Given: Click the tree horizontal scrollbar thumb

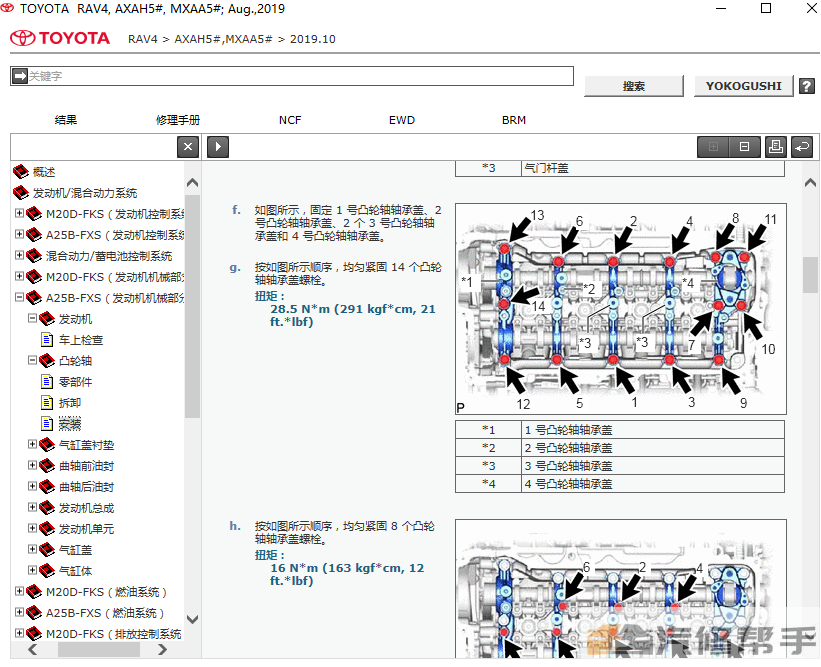Looking at the screenshot, I should tap(98, 650).
